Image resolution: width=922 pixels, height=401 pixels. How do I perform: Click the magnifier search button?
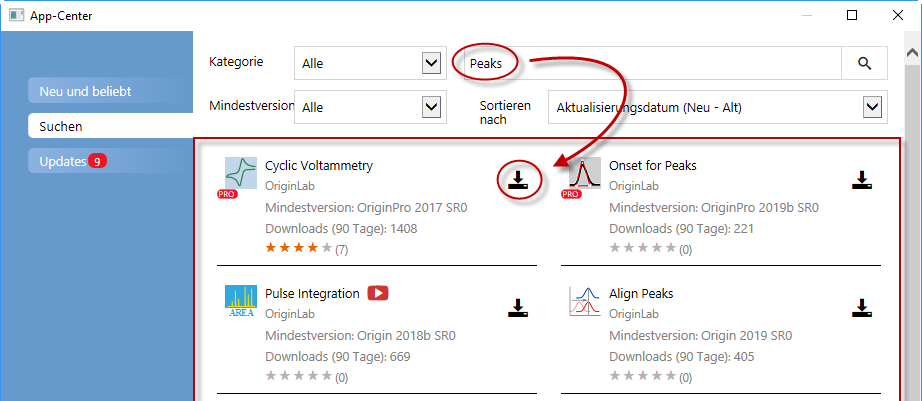pos(864,63)
